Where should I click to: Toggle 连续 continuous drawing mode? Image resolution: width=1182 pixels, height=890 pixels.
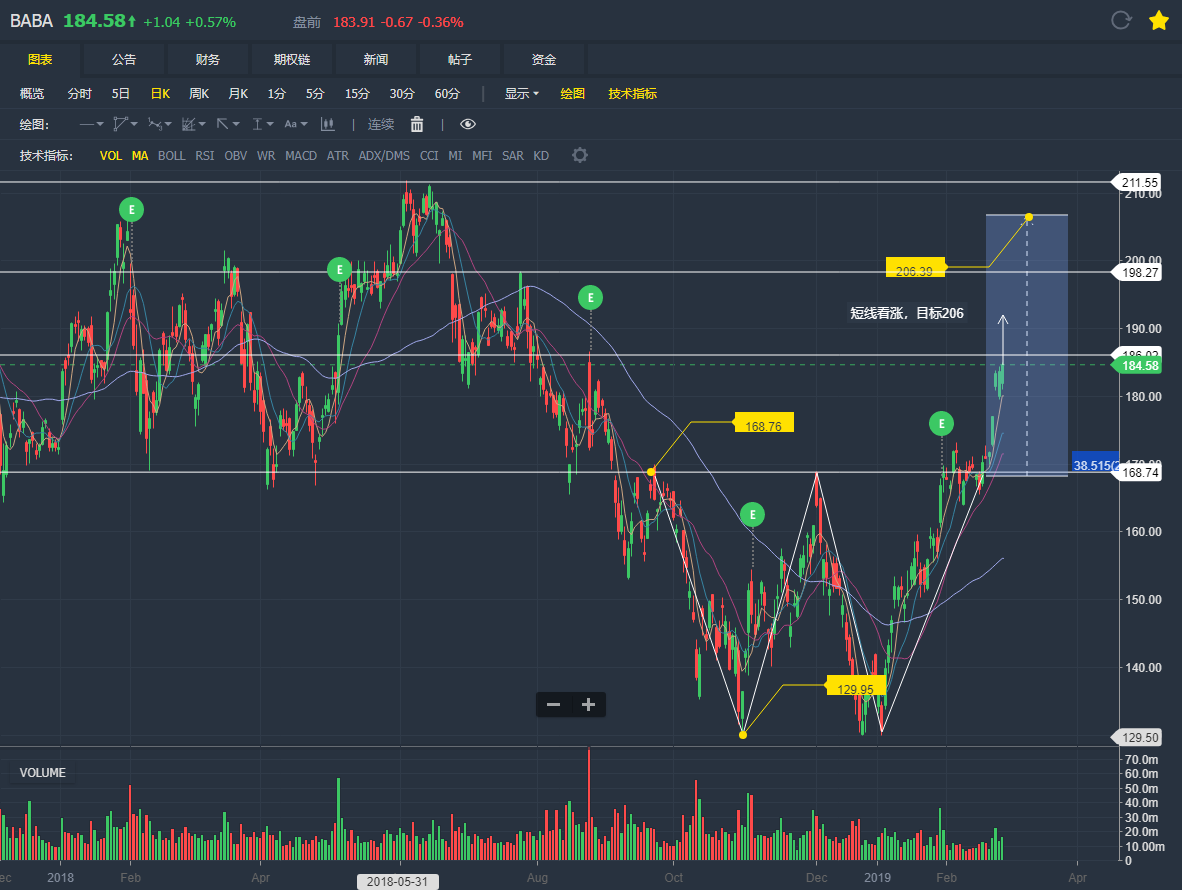pos(381,124)
